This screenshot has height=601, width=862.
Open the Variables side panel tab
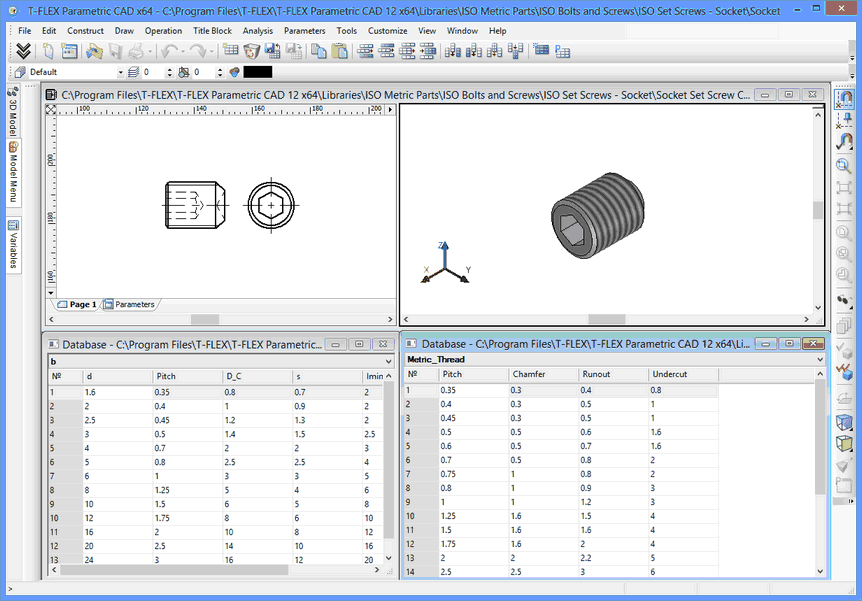13,245
